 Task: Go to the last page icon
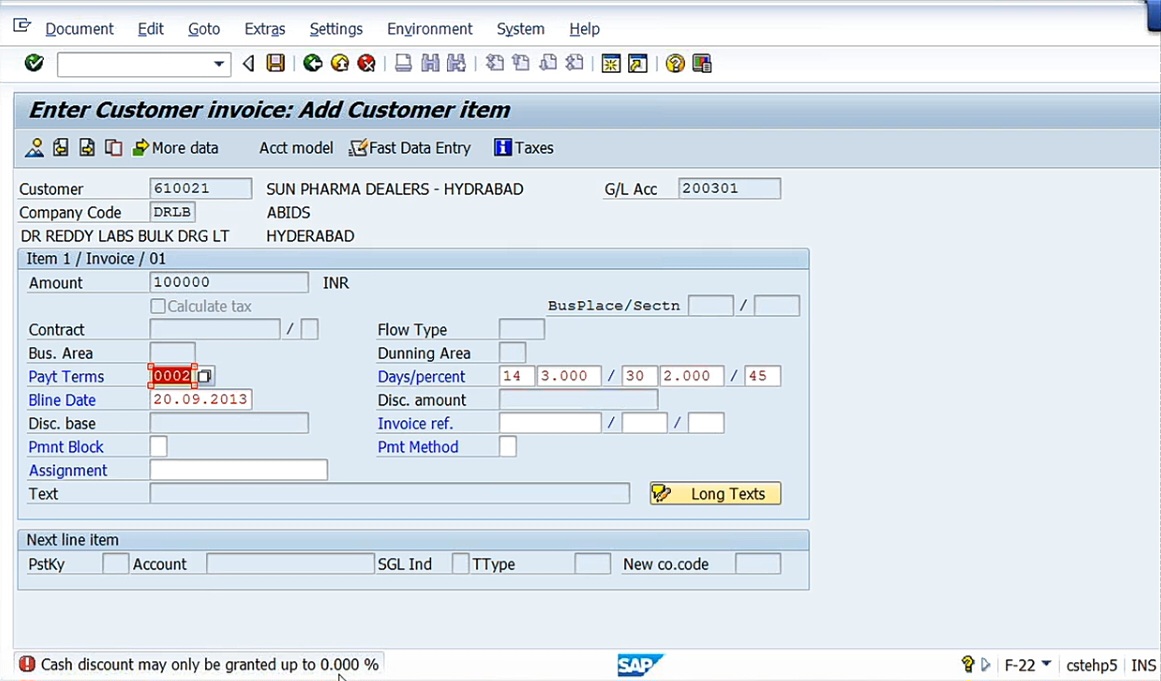pos(575,63)
